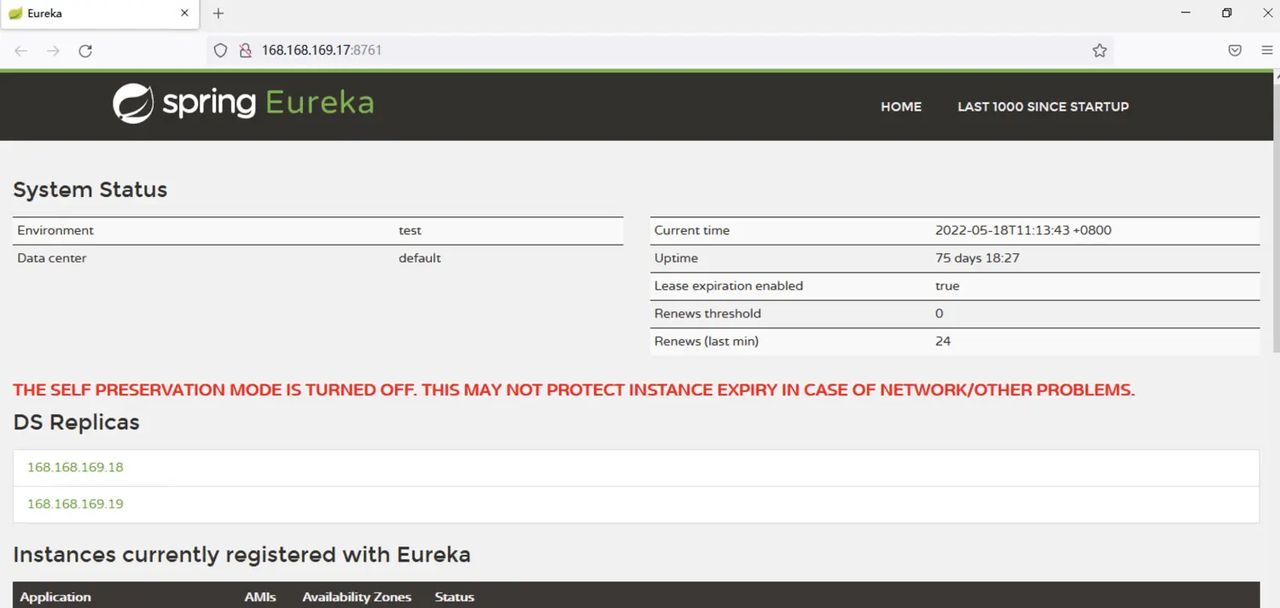Open the tracking protection shield icon
The width and height of the screenshot is (1280, 608).
(219, 50)
